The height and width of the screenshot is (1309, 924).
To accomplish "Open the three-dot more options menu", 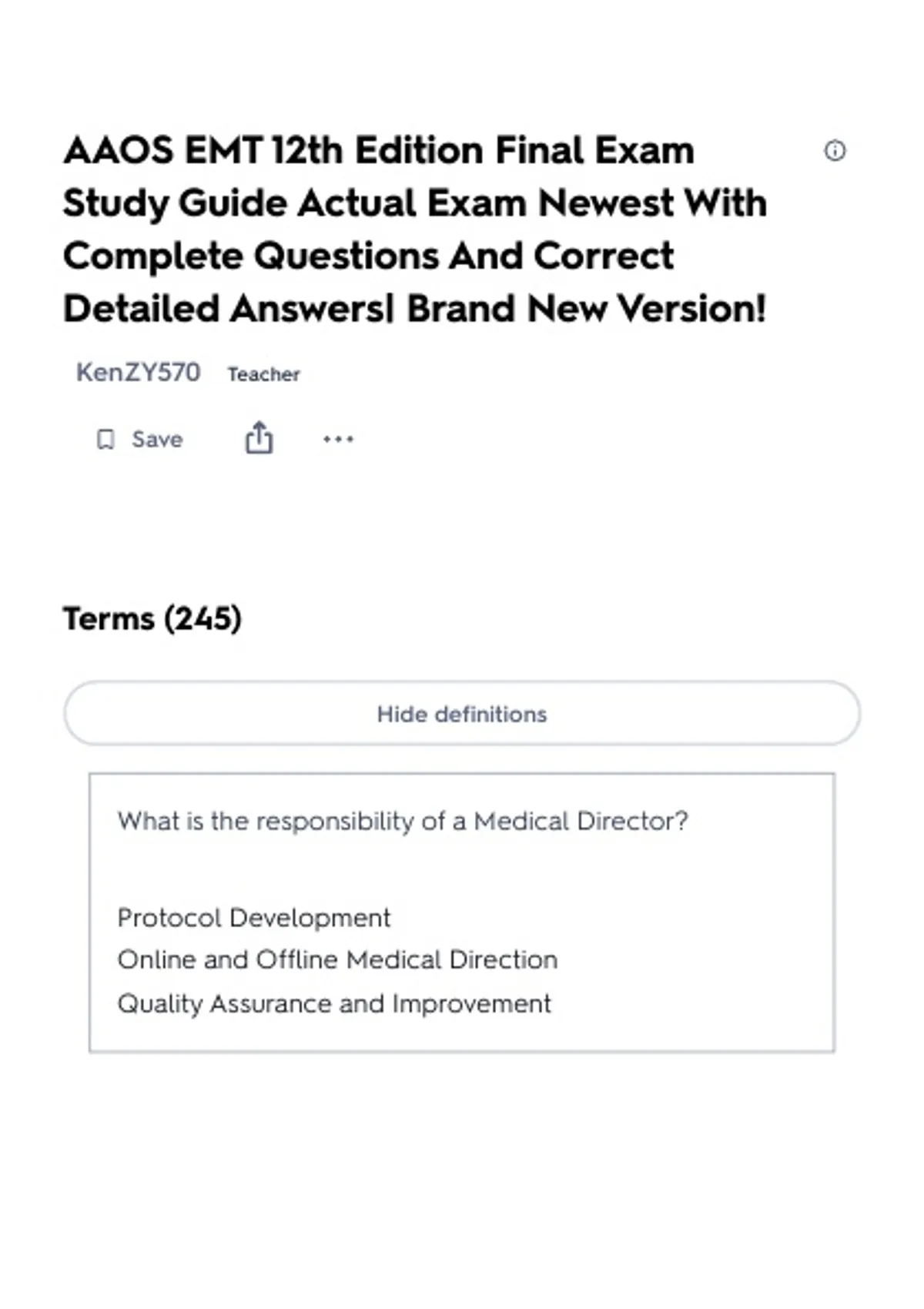I will click(338, 440).
